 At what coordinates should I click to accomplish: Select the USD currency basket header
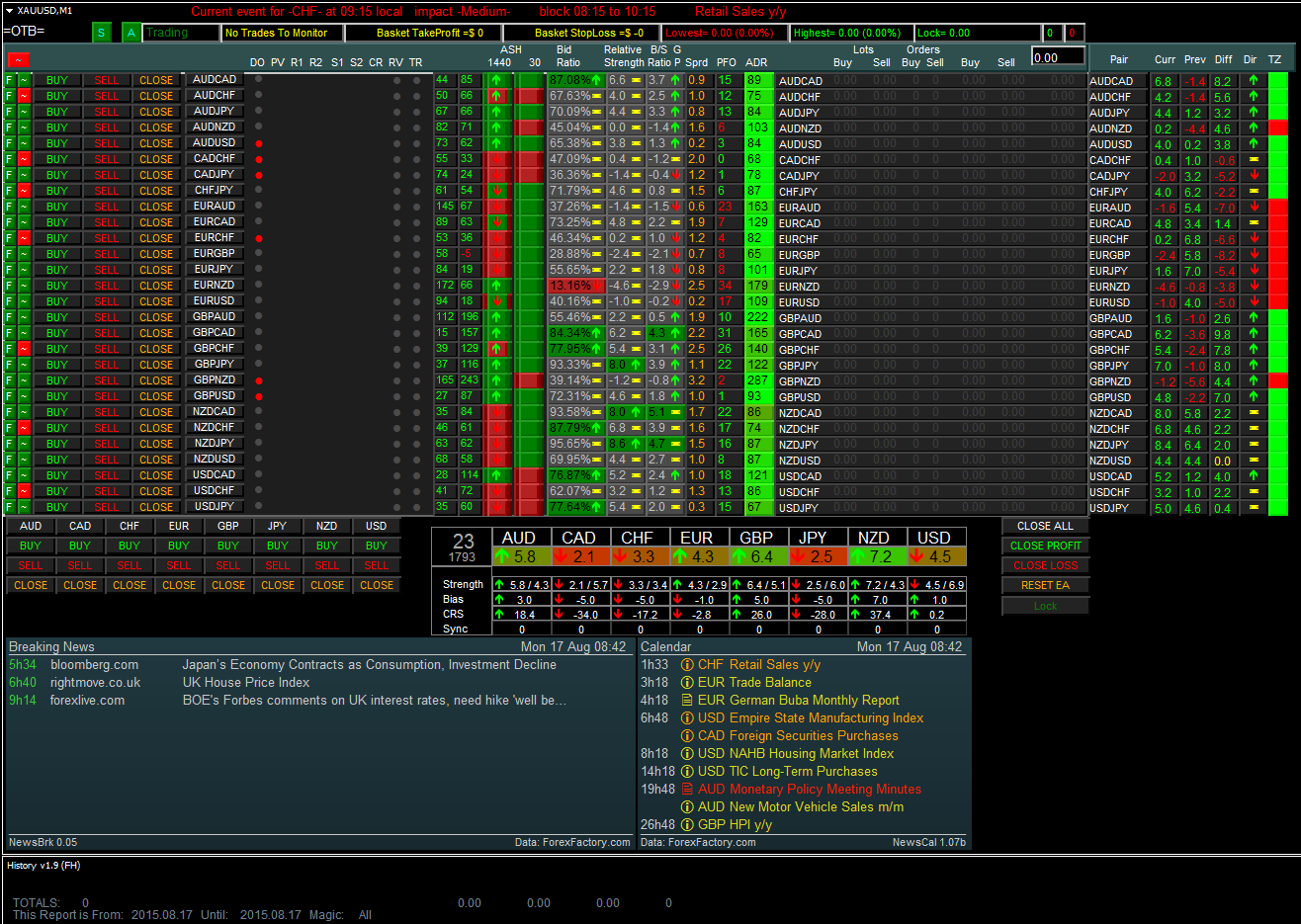pos(377,526)
